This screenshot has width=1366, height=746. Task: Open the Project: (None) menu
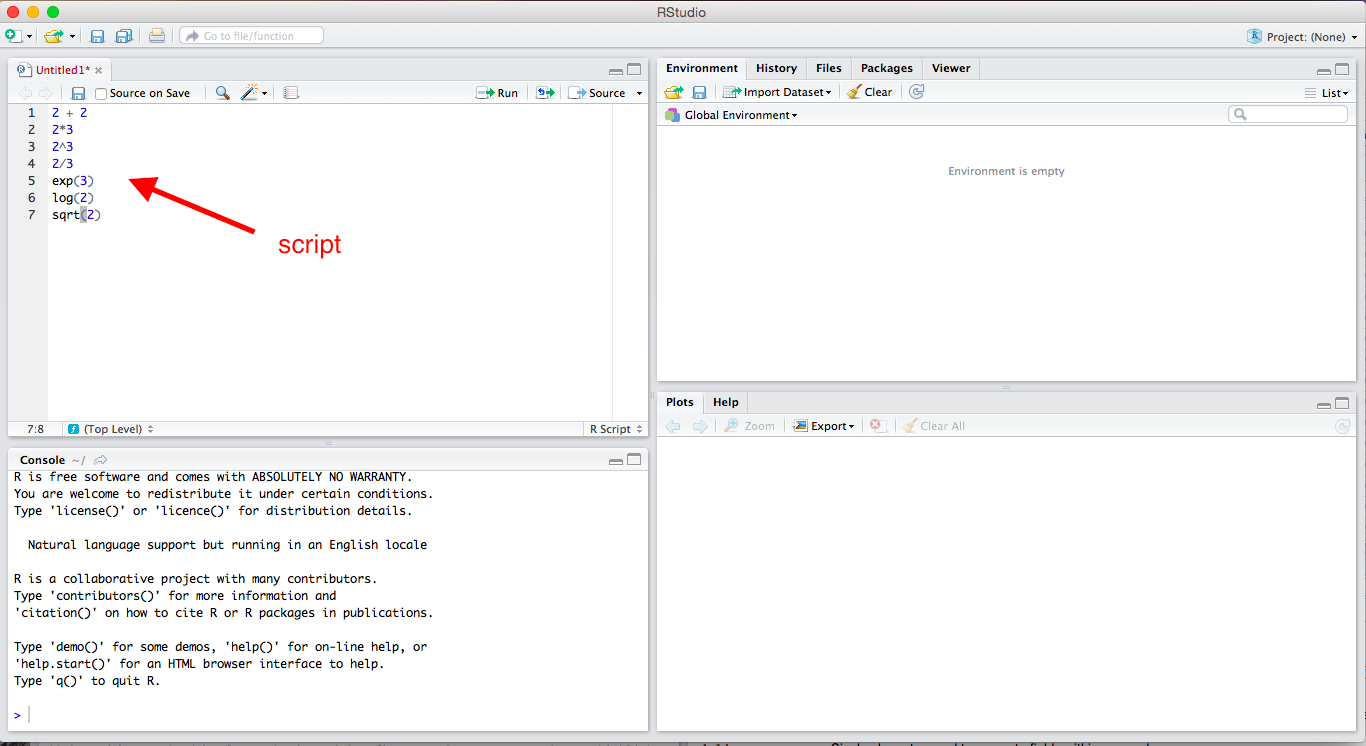point(1303,36)
